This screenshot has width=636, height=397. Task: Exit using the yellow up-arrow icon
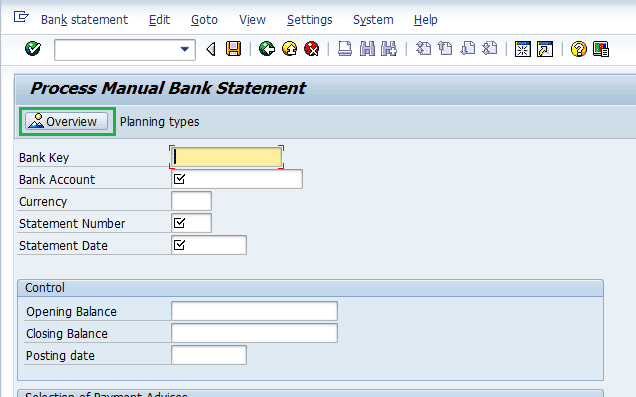click(289, 49)
